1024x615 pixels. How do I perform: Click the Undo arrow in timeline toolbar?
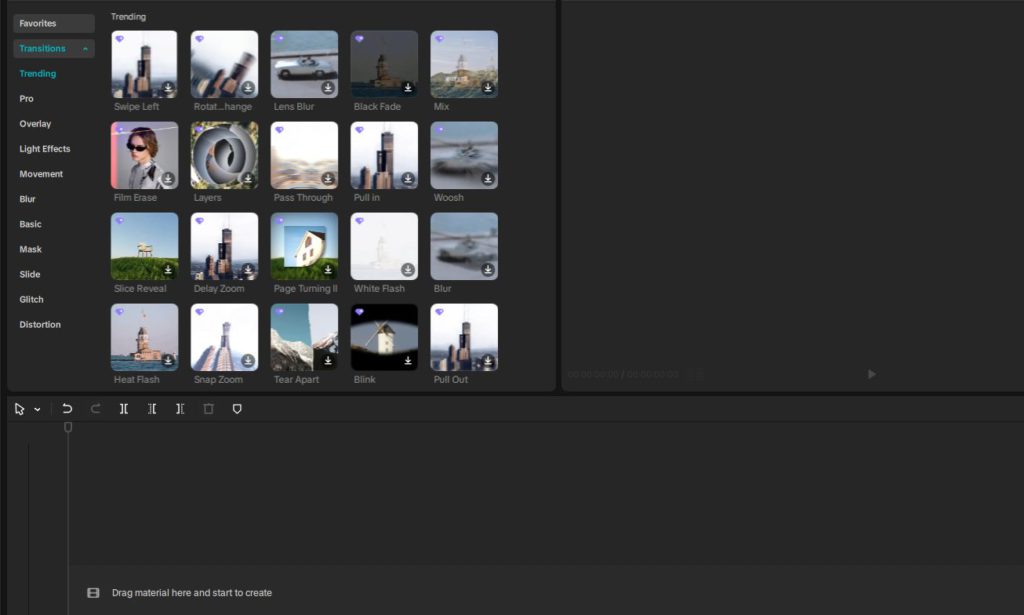pos(67,409)
